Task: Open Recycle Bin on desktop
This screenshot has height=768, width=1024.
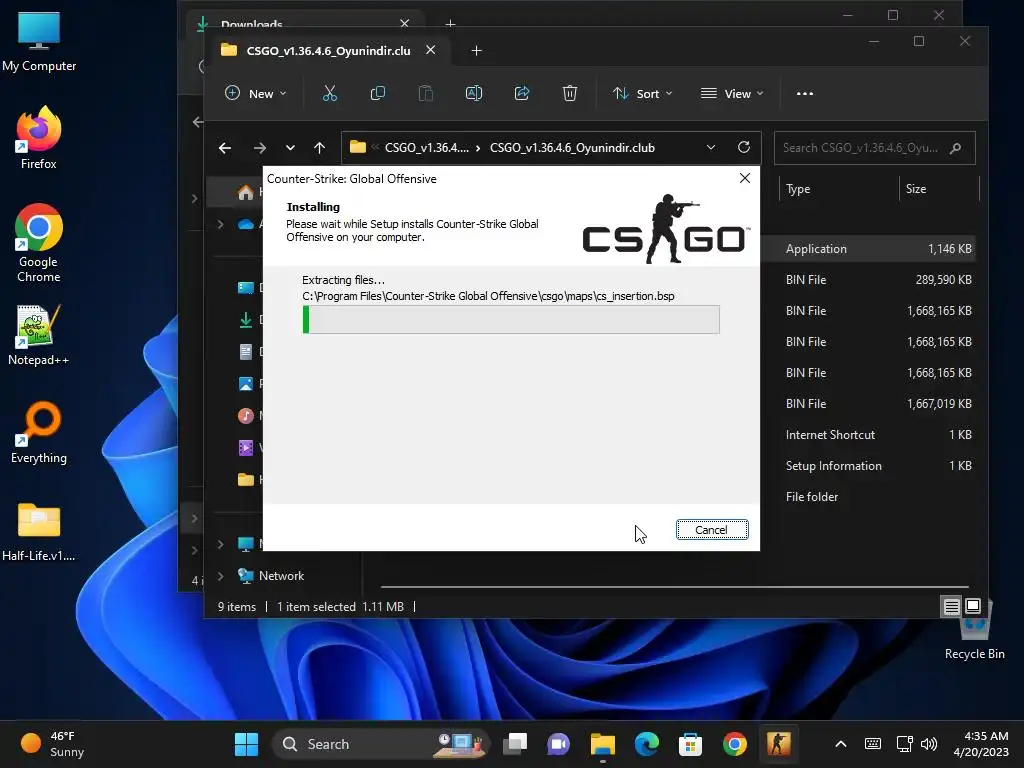Action: click(974, 630)
